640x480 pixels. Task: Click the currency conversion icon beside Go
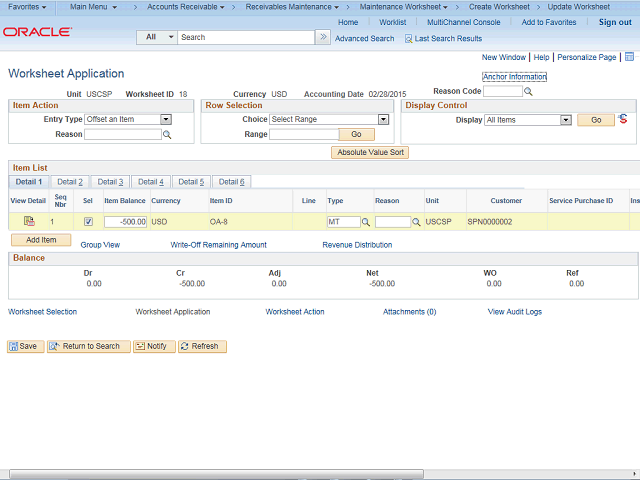click(625, 119)
